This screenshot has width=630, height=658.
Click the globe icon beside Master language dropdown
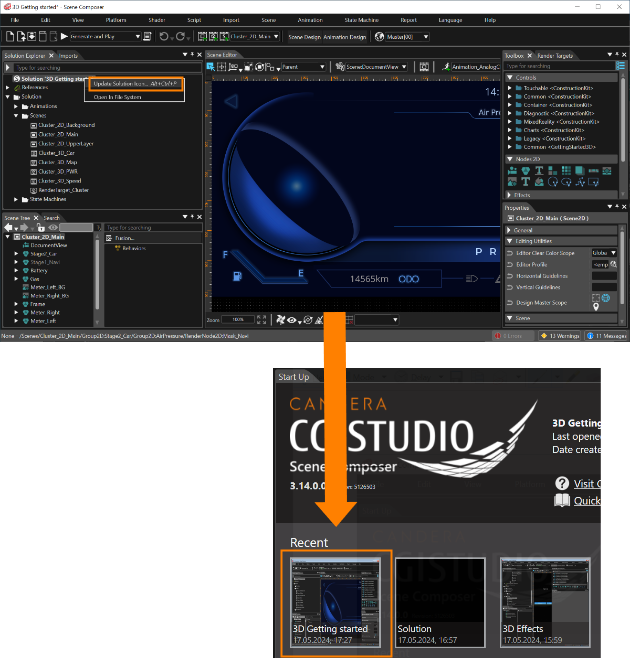379,37
